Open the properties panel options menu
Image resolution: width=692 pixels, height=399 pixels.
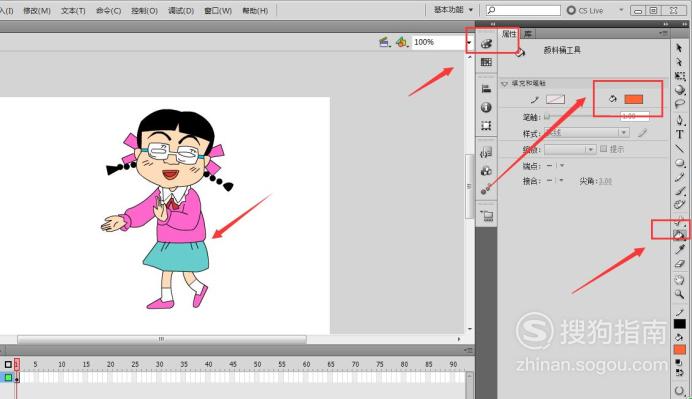click(x=663, y=34)
